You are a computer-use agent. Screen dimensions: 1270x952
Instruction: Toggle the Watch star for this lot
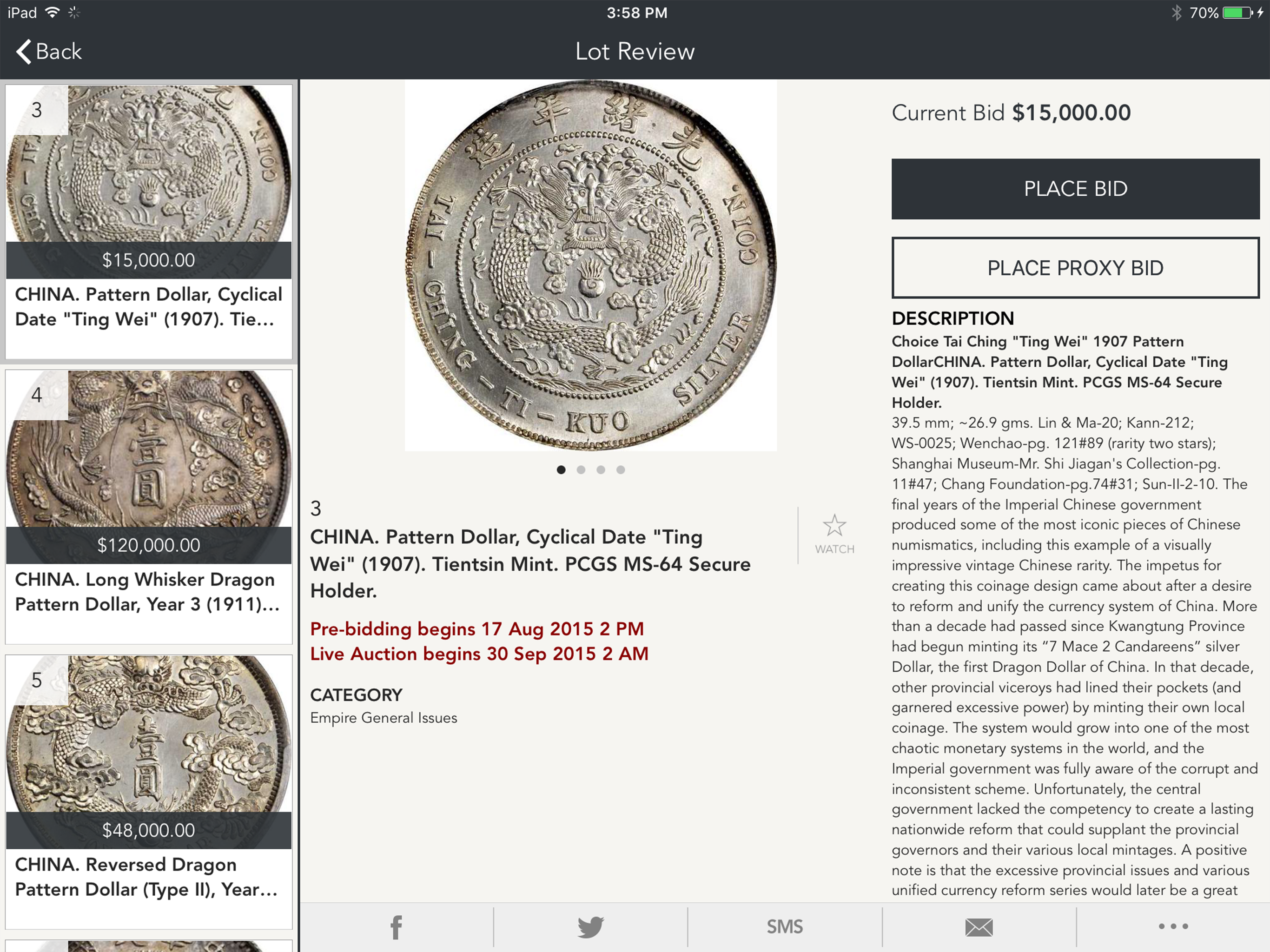click(x=834, y=534)
